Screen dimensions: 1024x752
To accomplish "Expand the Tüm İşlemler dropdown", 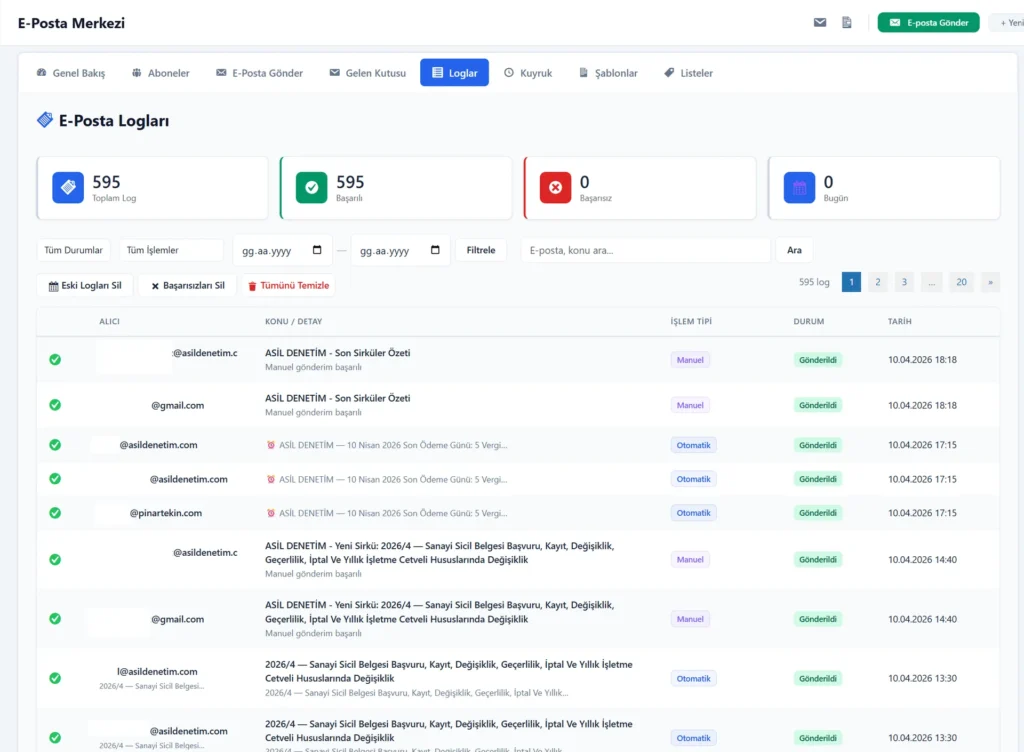I will coord(171,250).
